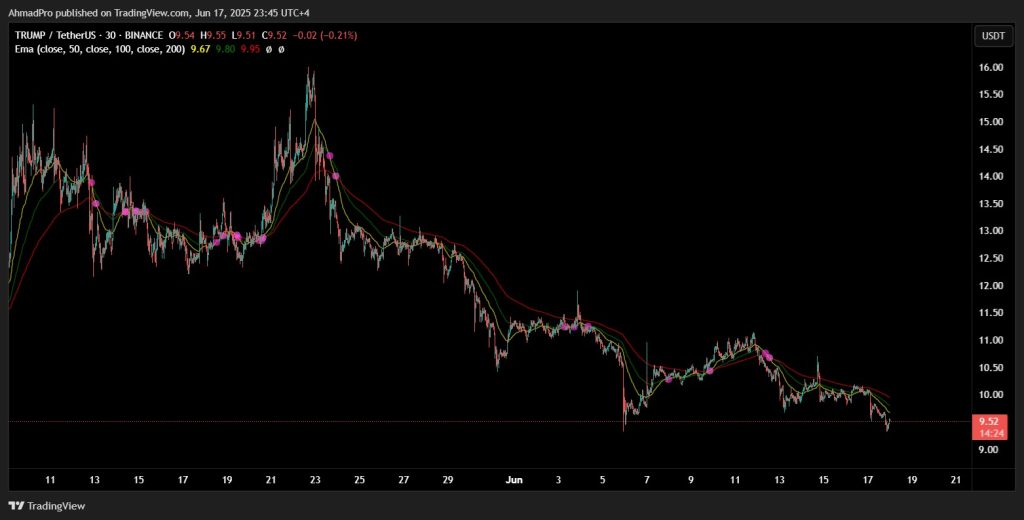Click the Jun label on time axis
Viewport: 1024px width, 520px height.
[513, 480]
